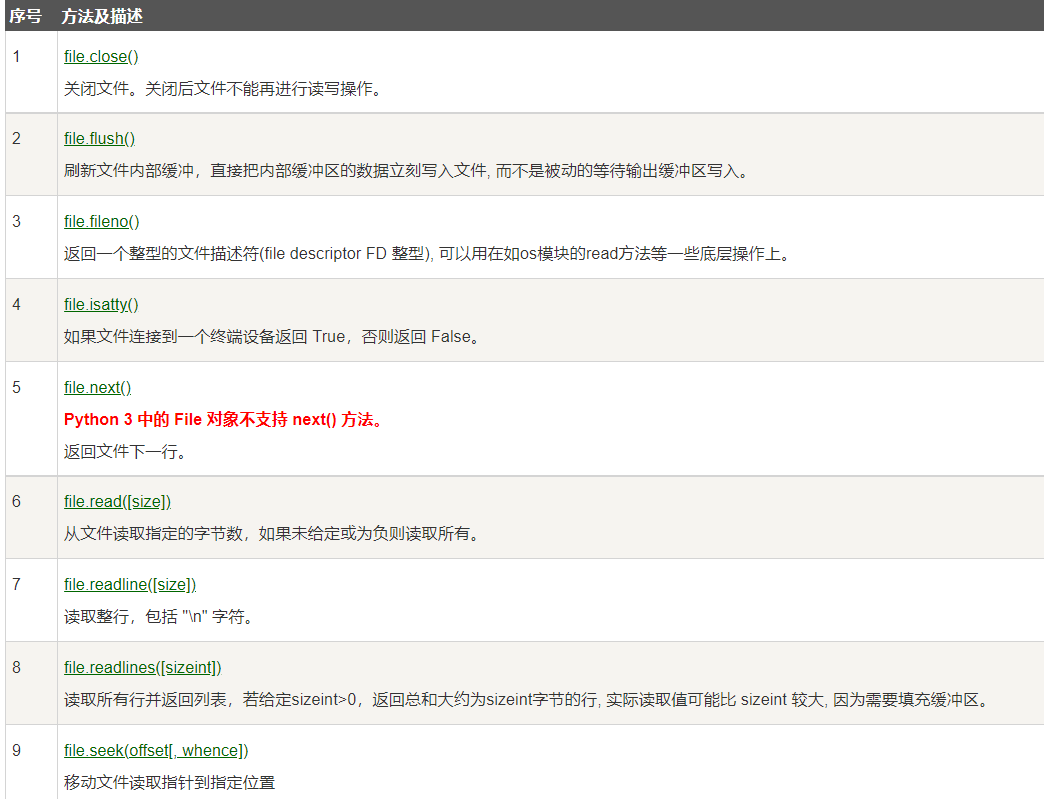
Task: Click the description starting 刷新文件内部缓冲
Action: [x=407, y=171]
